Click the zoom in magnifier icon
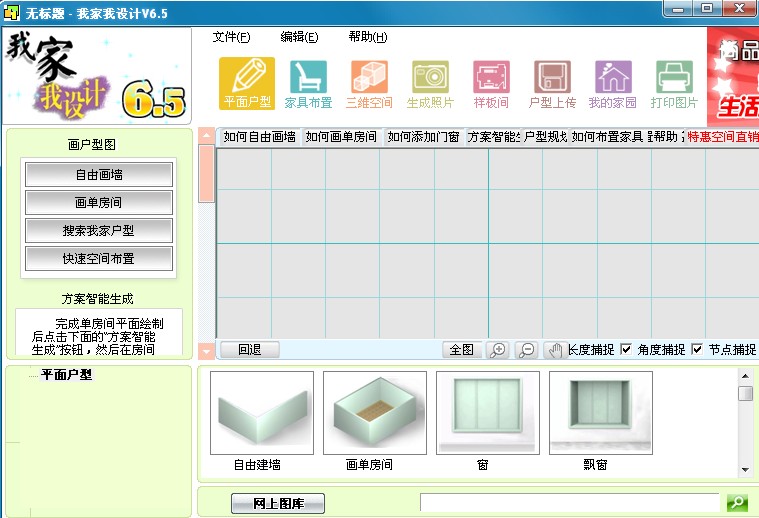This screenshot has height=518, width=759. (x=498, y=350)
